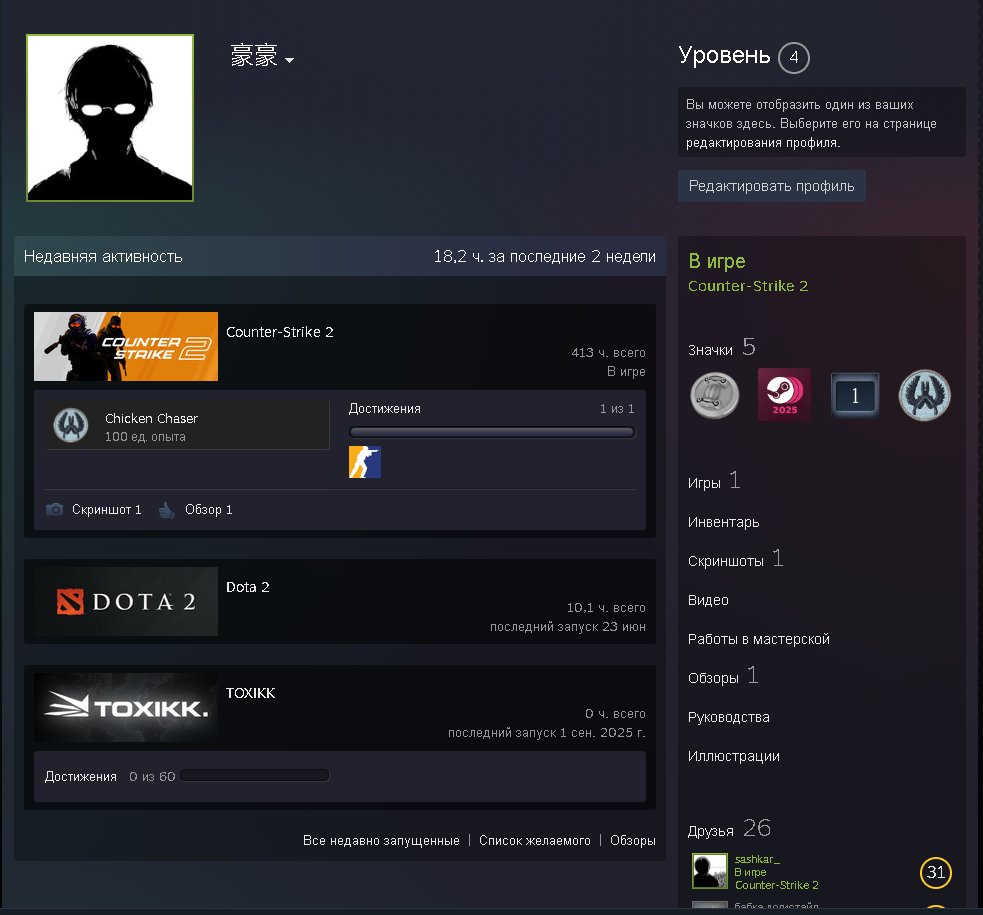The height and width of the screenshot is (915, 983).
Task: Open Обзоры 1 in the sidebar
Action: pyautogui.click(x=723, y=677)
